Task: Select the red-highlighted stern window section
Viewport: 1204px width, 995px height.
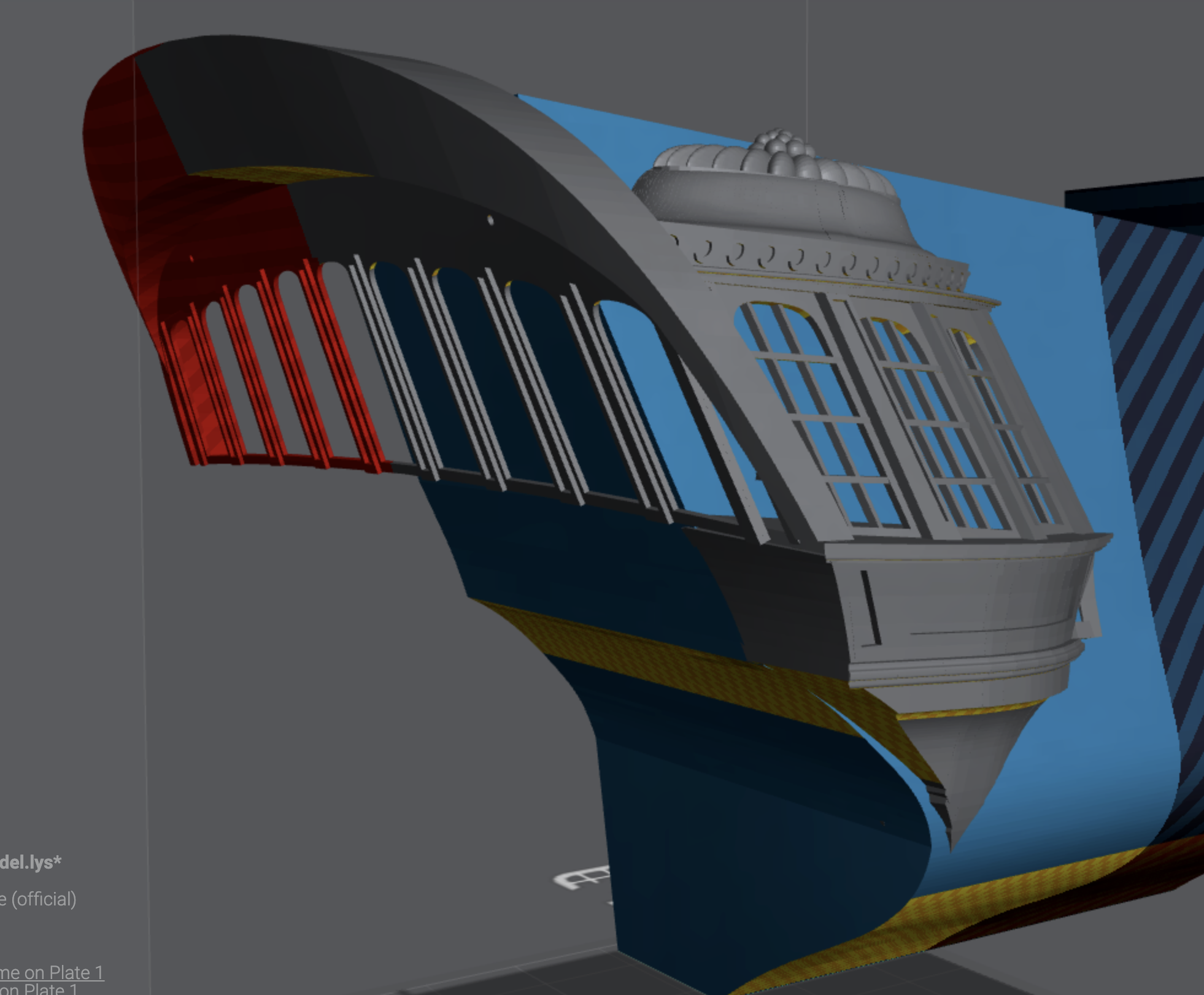Action: tap(258, 368)
